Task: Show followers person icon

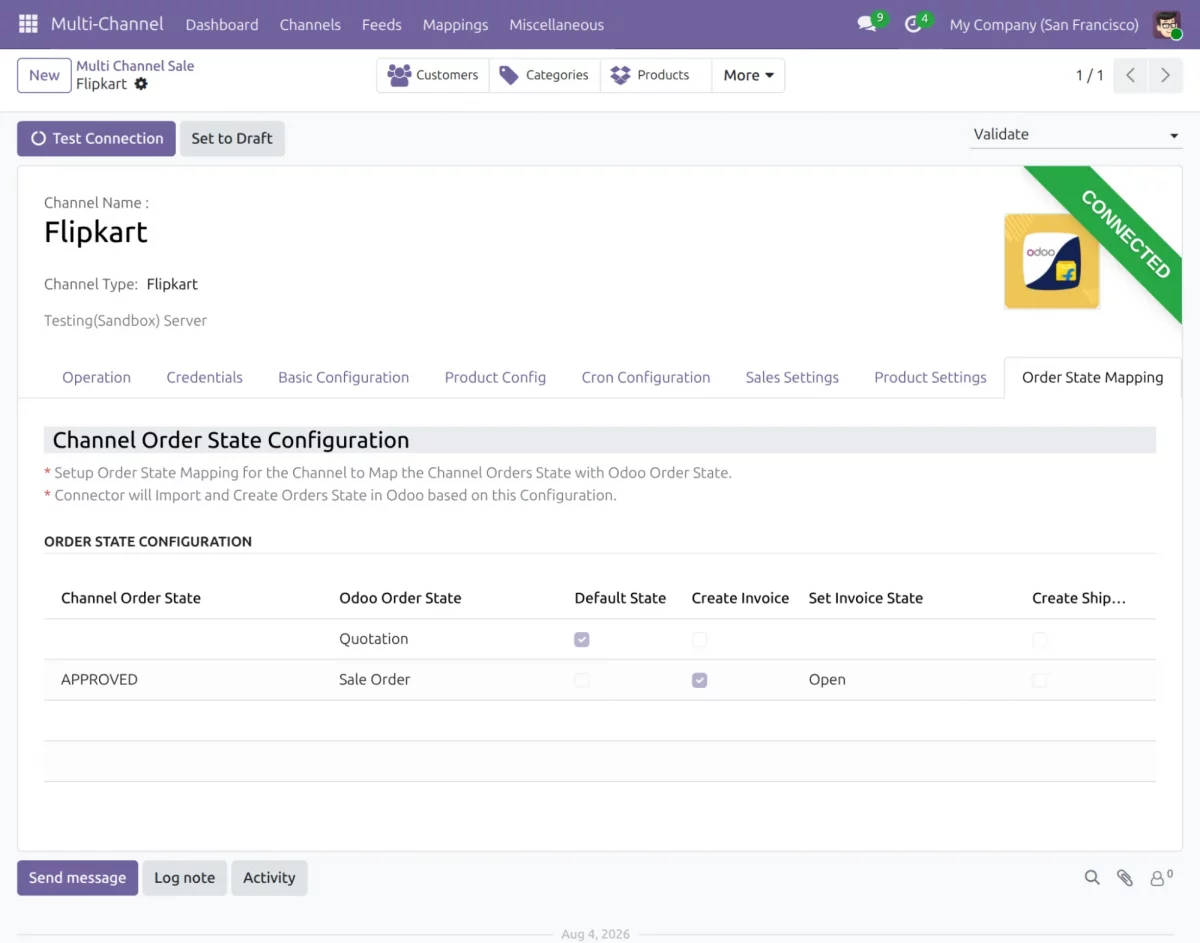Action: coord(1161,878)
